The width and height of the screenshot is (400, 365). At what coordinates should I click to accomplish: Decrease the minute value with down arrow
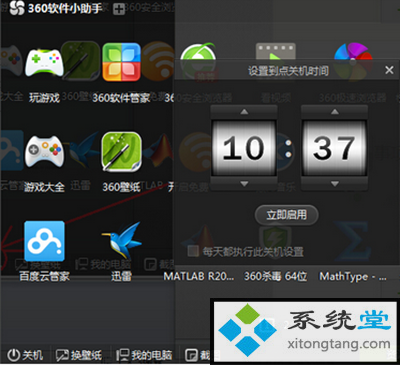[335, 184]
